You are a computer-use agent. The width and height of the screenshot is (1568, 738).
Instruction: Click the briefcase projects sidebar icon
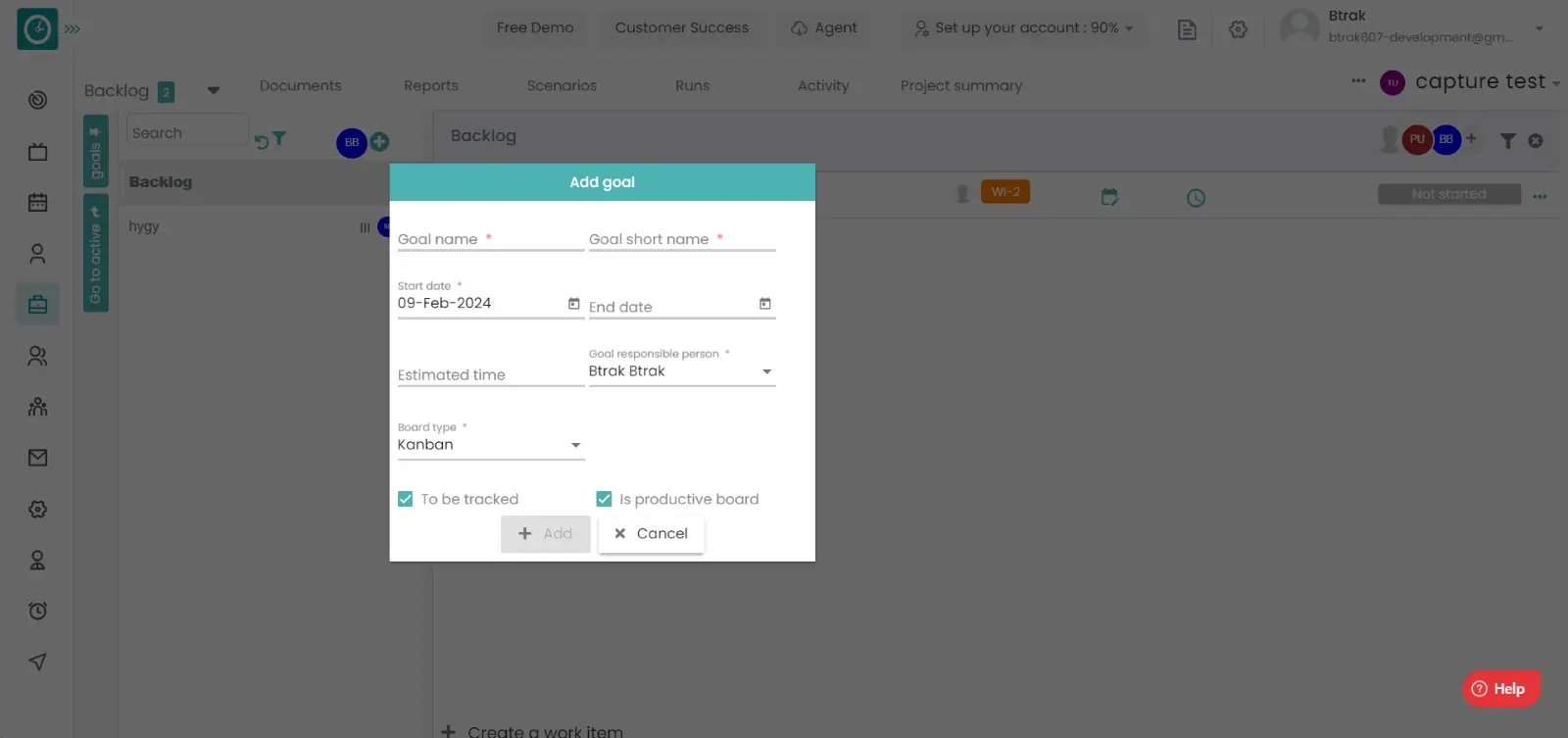click(37, 305)
